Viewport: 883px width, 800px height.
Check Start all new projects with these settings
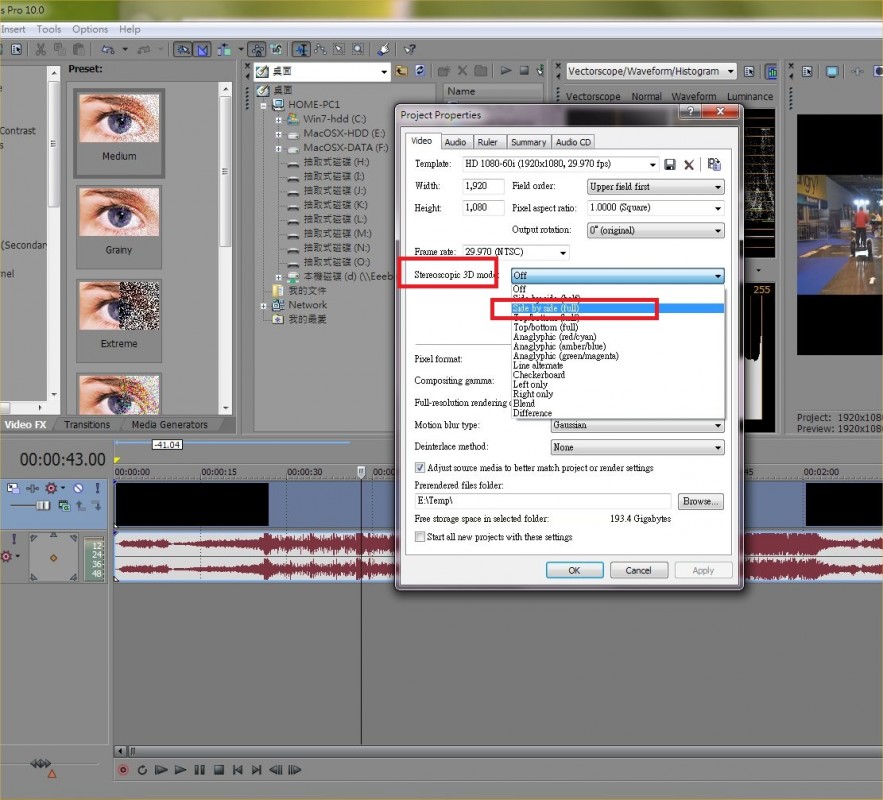(x=420, y=537)
